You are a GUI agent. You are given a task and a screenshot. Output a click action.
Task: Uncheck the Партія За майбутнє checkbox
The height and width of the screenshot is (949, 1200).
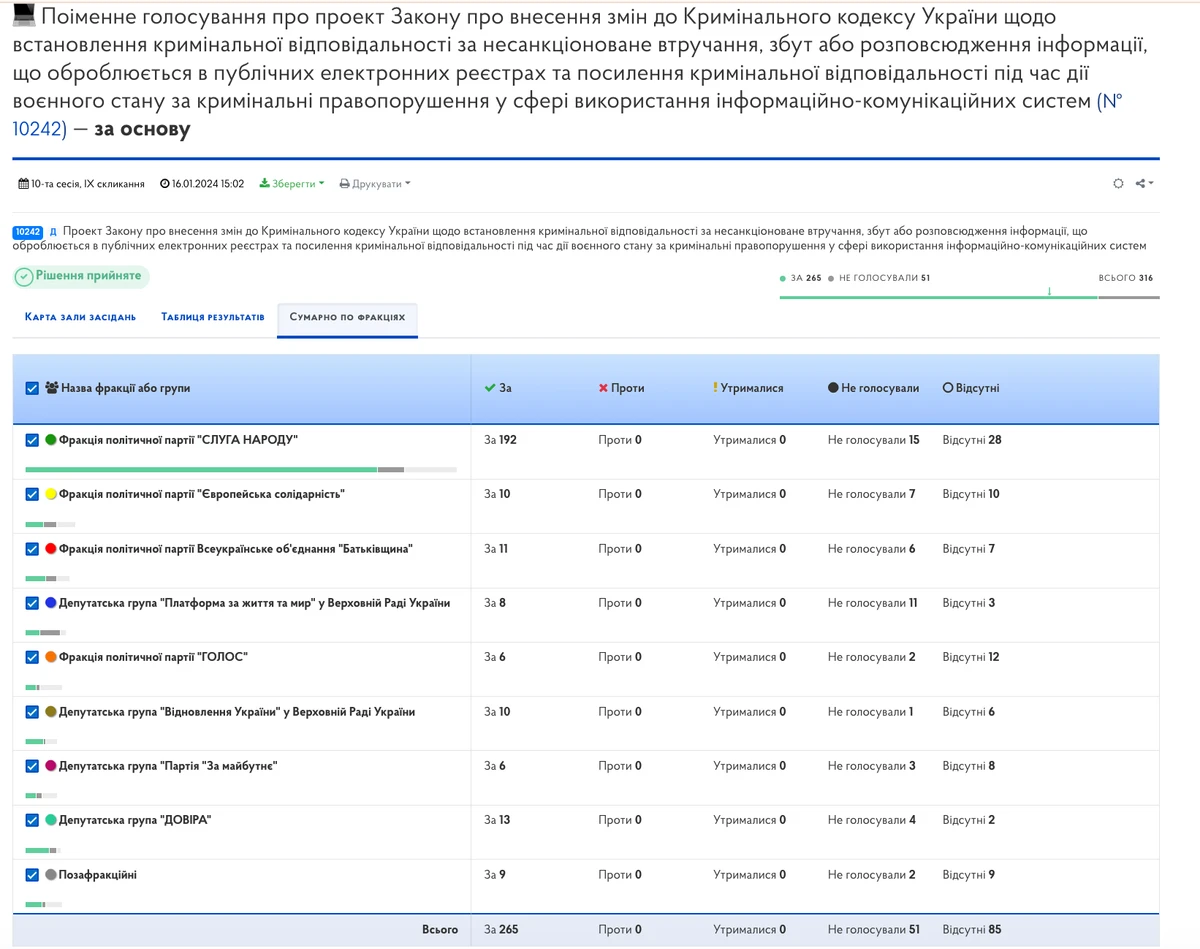(32, 766)
